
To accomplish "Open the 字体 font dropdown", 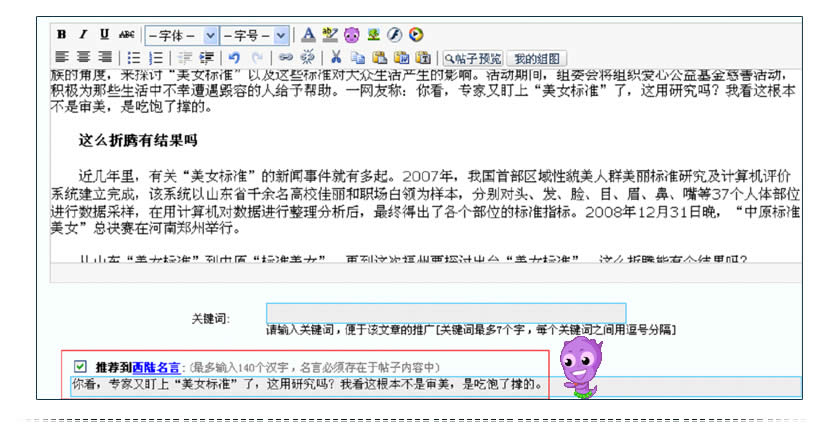I will [181, 35].
